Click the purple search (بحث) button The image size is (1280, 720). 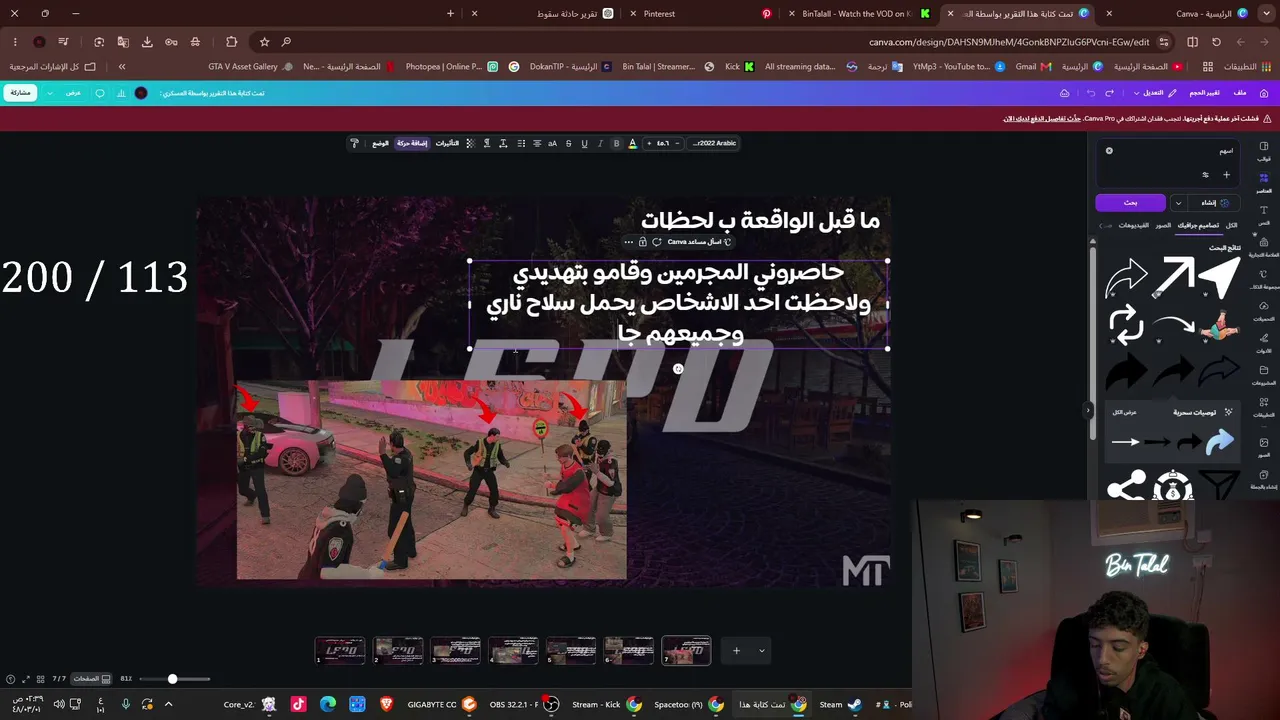point(1130,202)
